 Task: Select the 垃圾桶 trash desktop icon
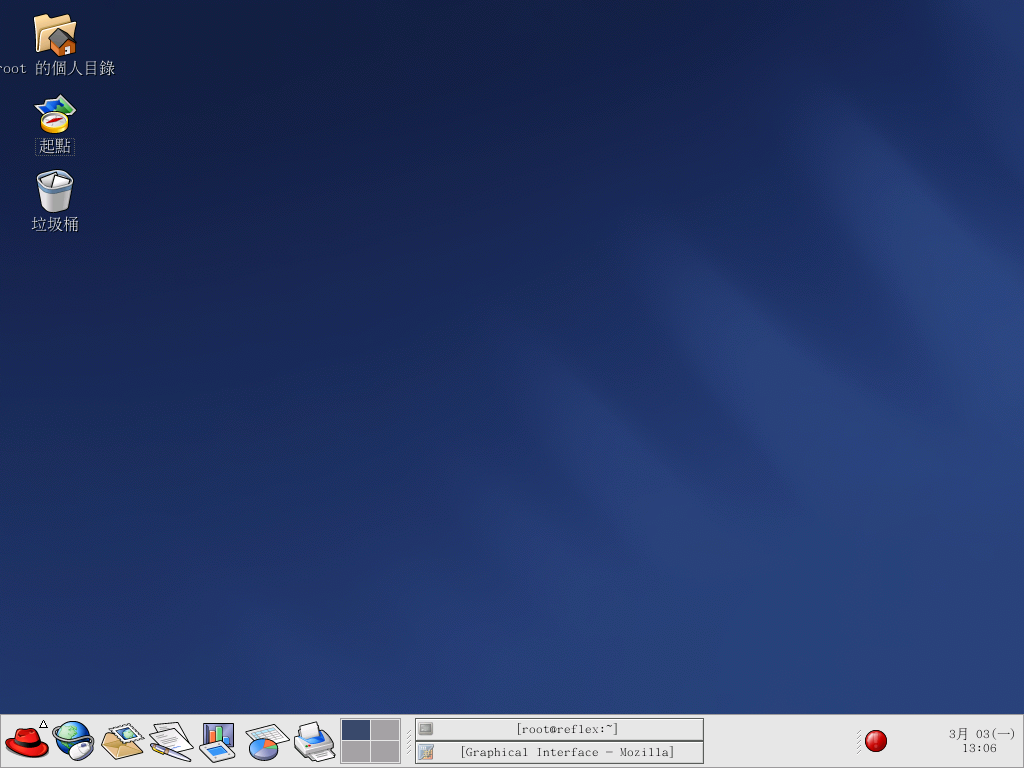pos(55,192)
